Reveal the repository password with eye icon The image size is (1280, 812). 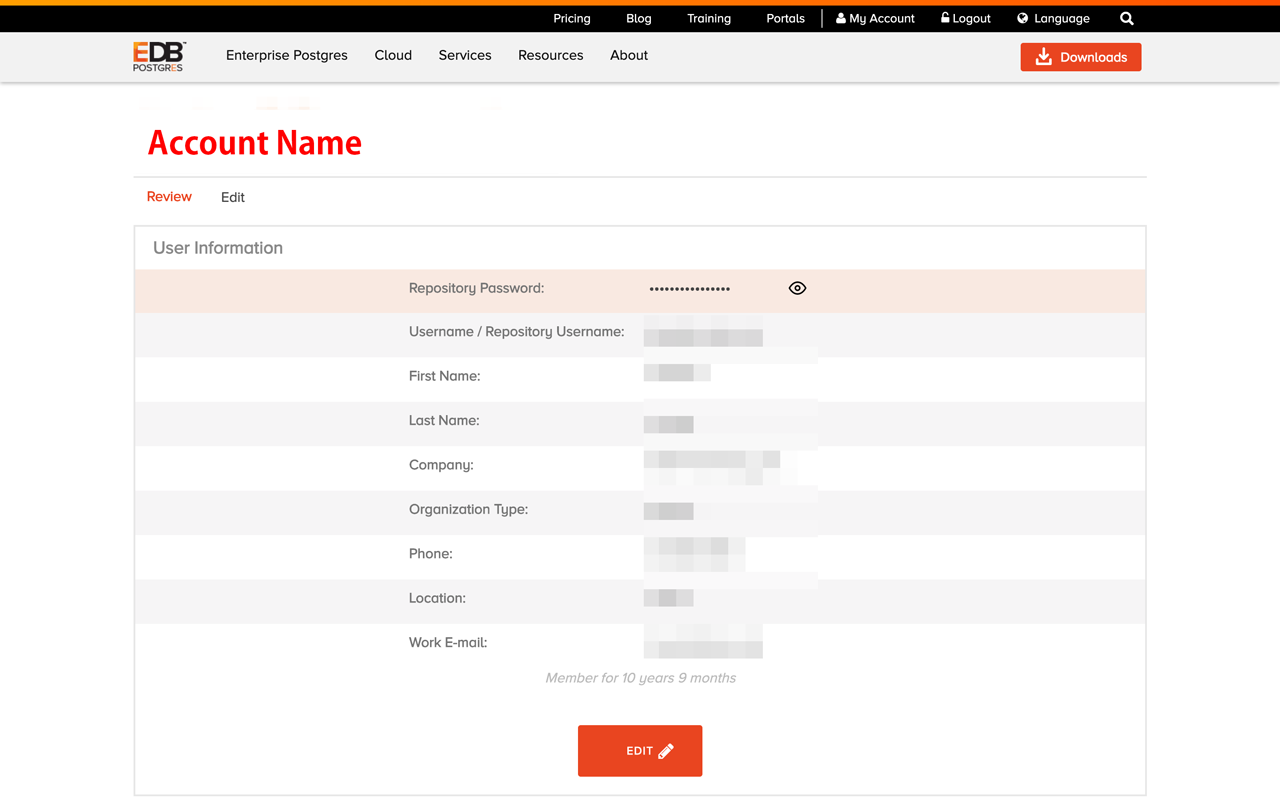coord(797,288)
